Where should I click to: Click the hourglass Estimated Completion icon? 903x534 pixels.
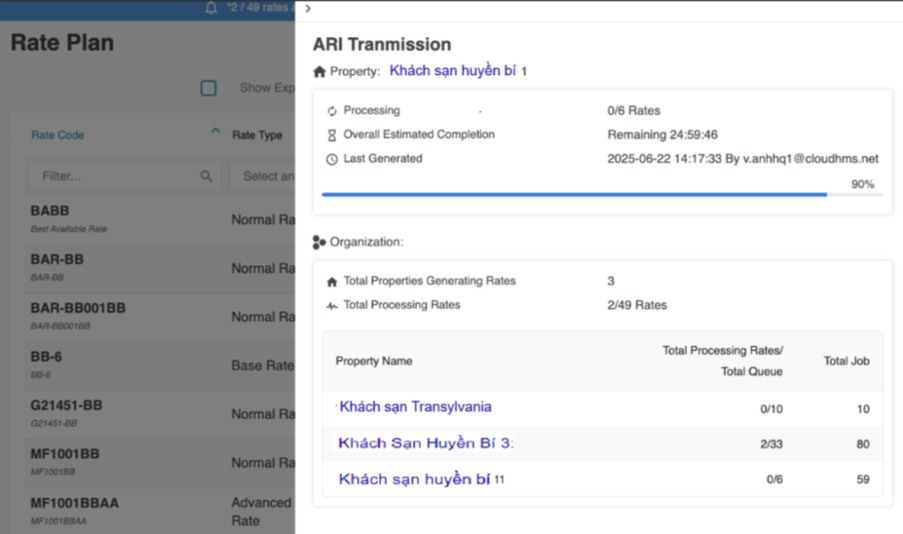332,135
